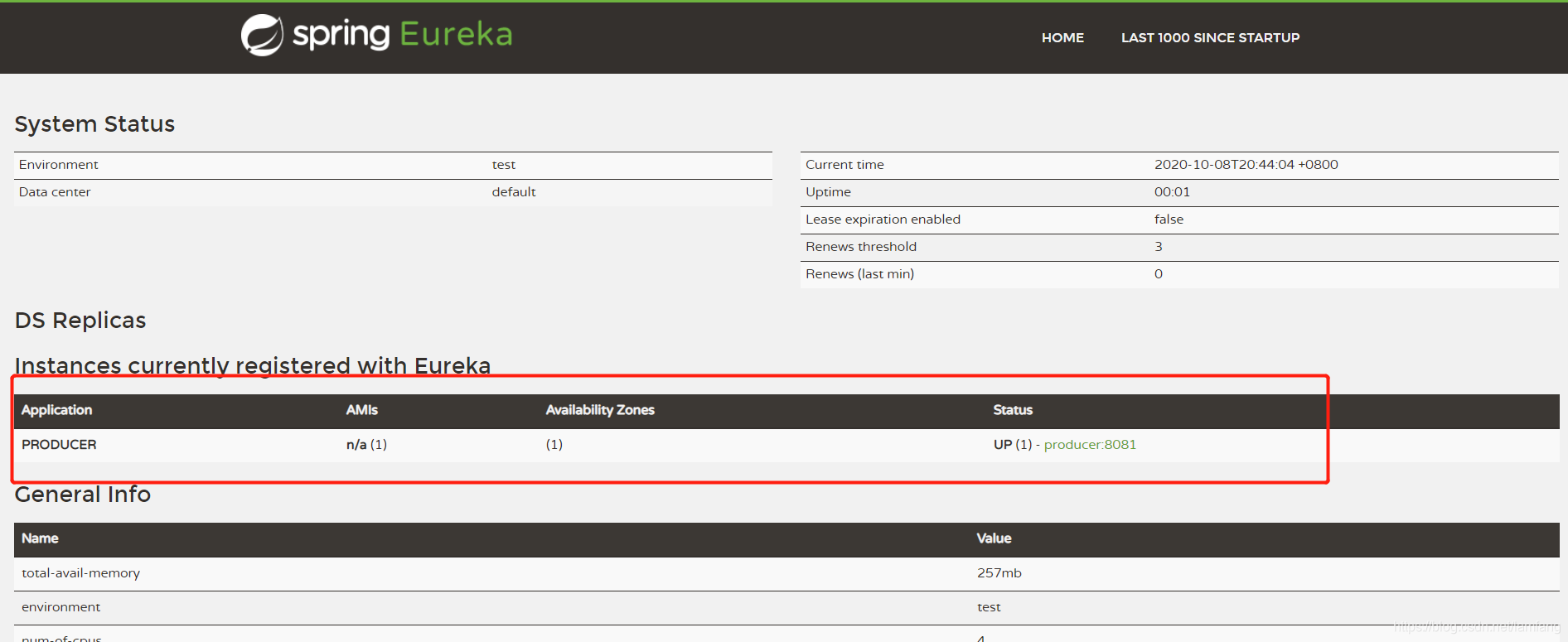Click the System Status heading
Screen dimensions: 1568x642
click(x=94, y=124)
